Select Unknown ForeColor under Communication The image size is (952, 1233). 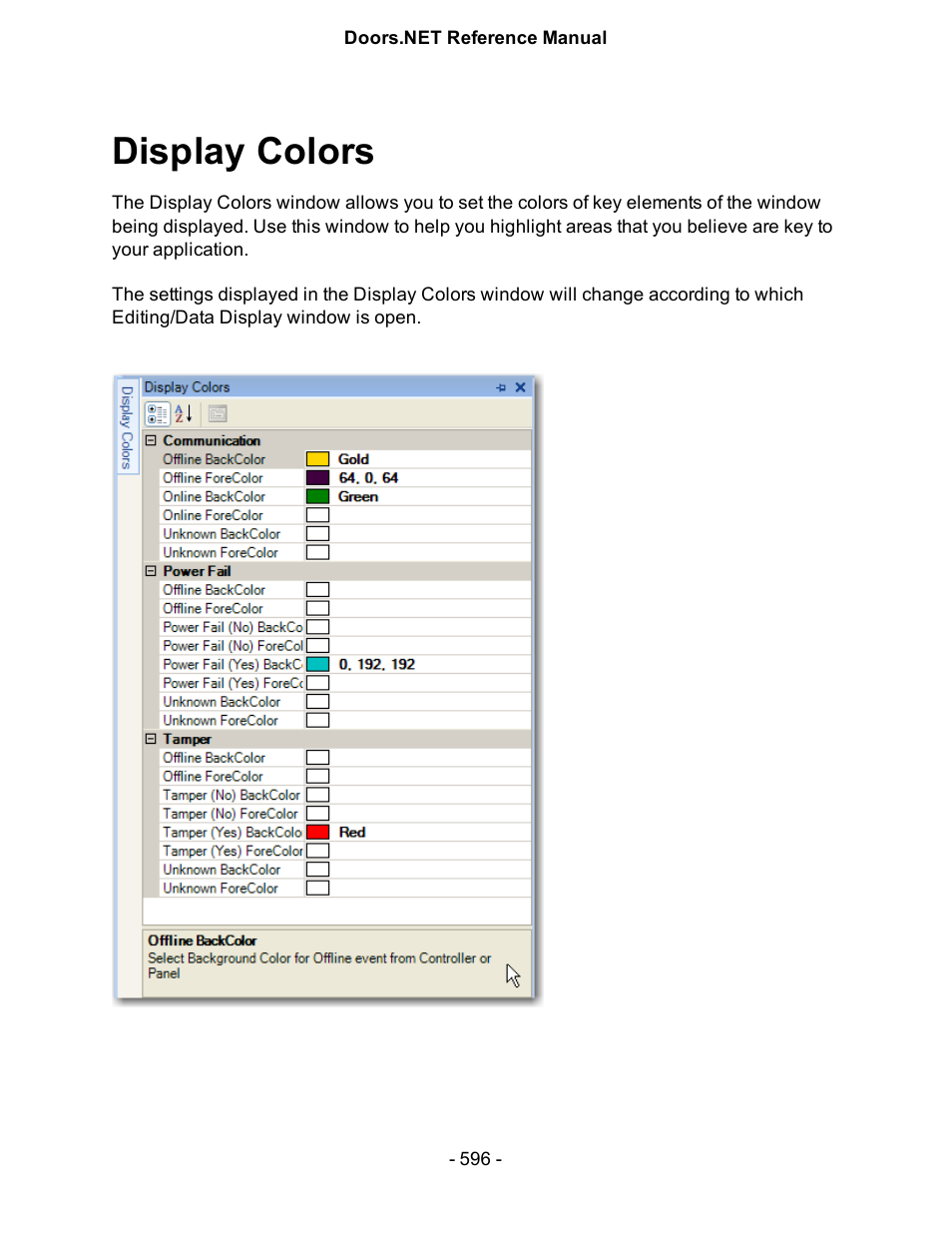pos(231,552)
